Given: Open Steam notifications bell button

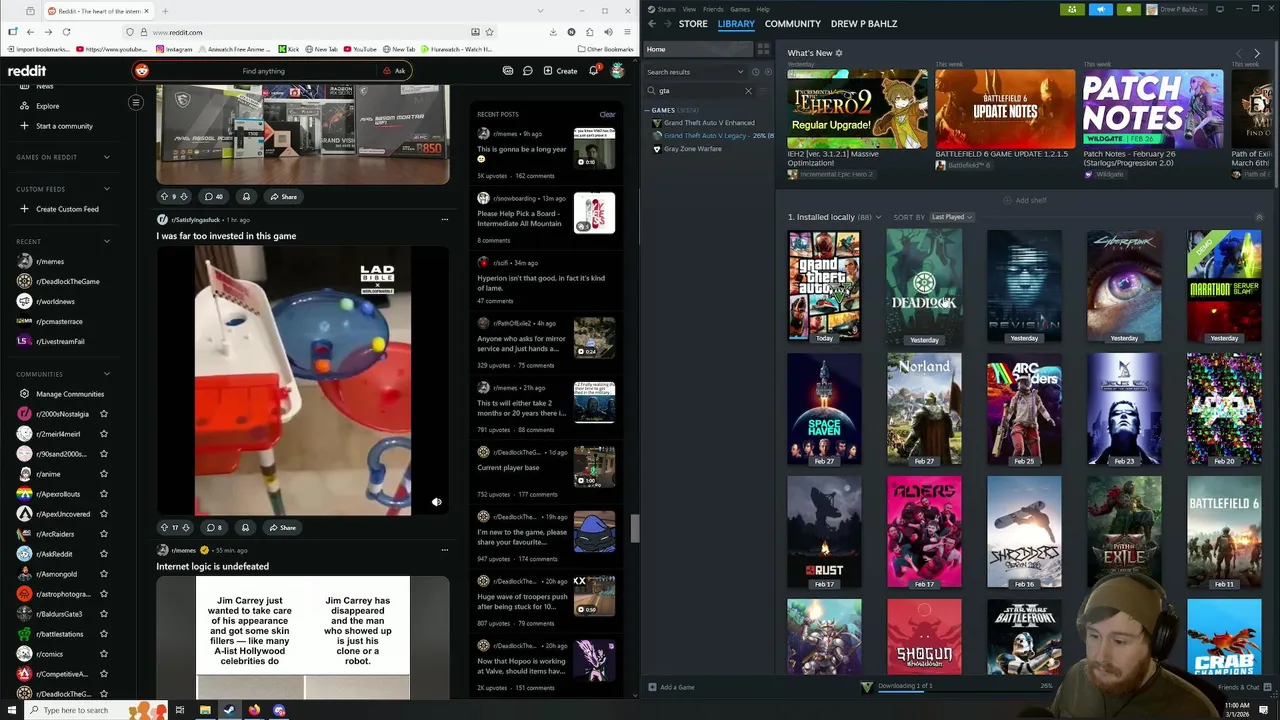Looking at the screenshot, I should [1128, 9].
